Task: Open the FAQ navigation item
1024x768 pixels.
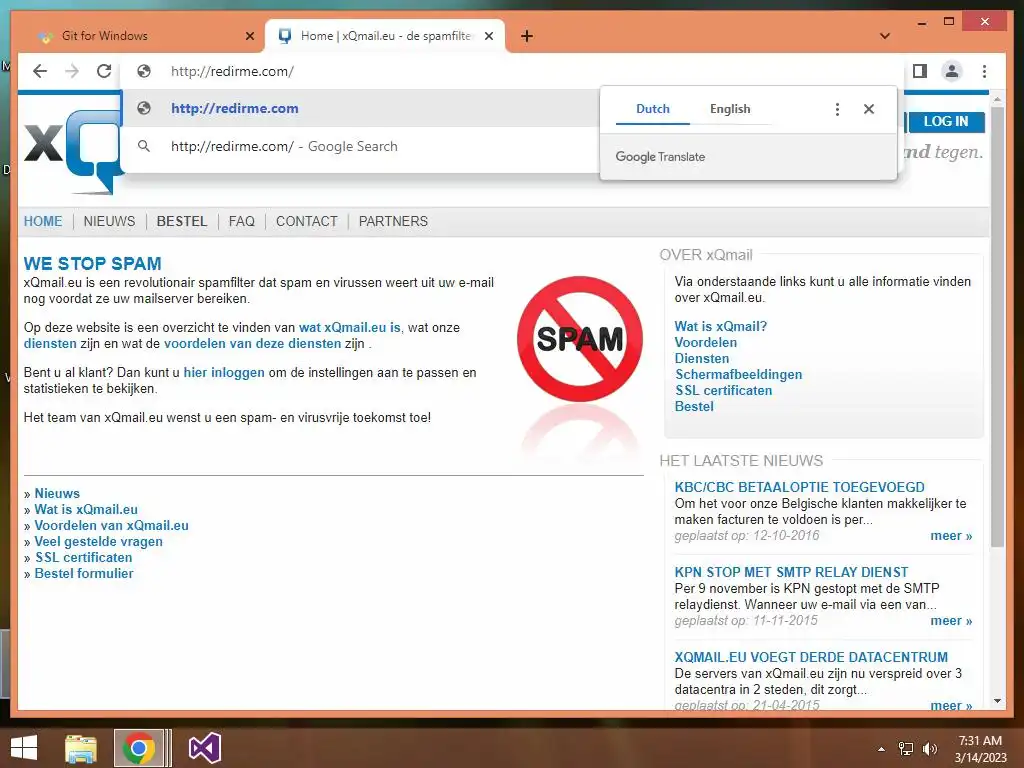Action: [x=242, y=221]
